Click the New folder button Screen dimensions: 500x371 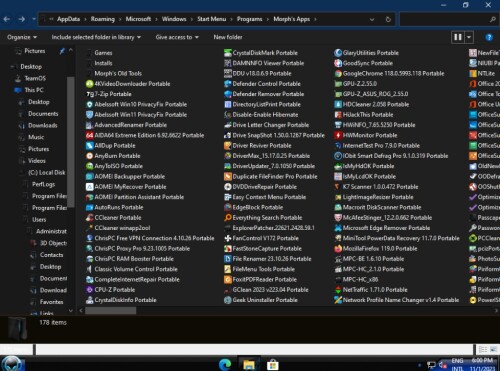click(228, 37)
